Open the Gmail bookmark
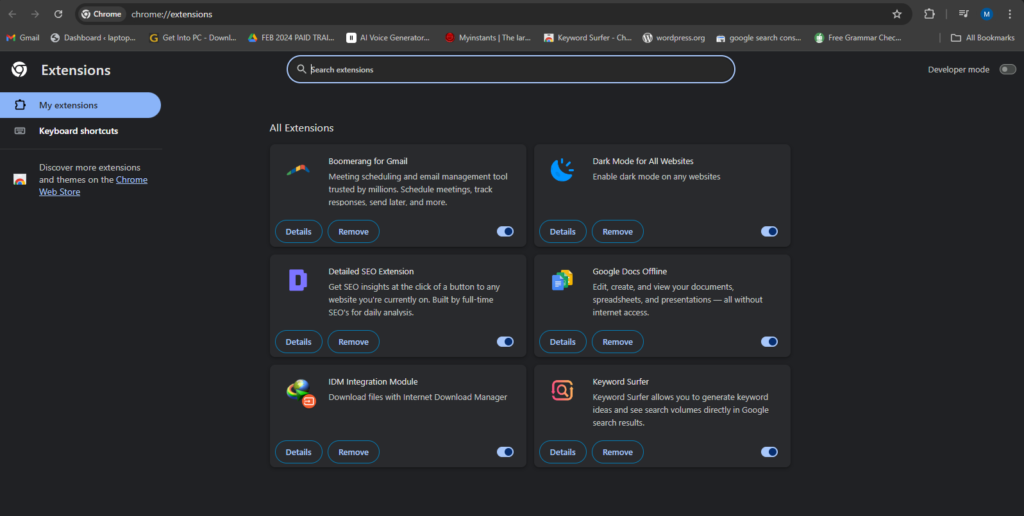1024x516 pixels. [x=23, y=38]
